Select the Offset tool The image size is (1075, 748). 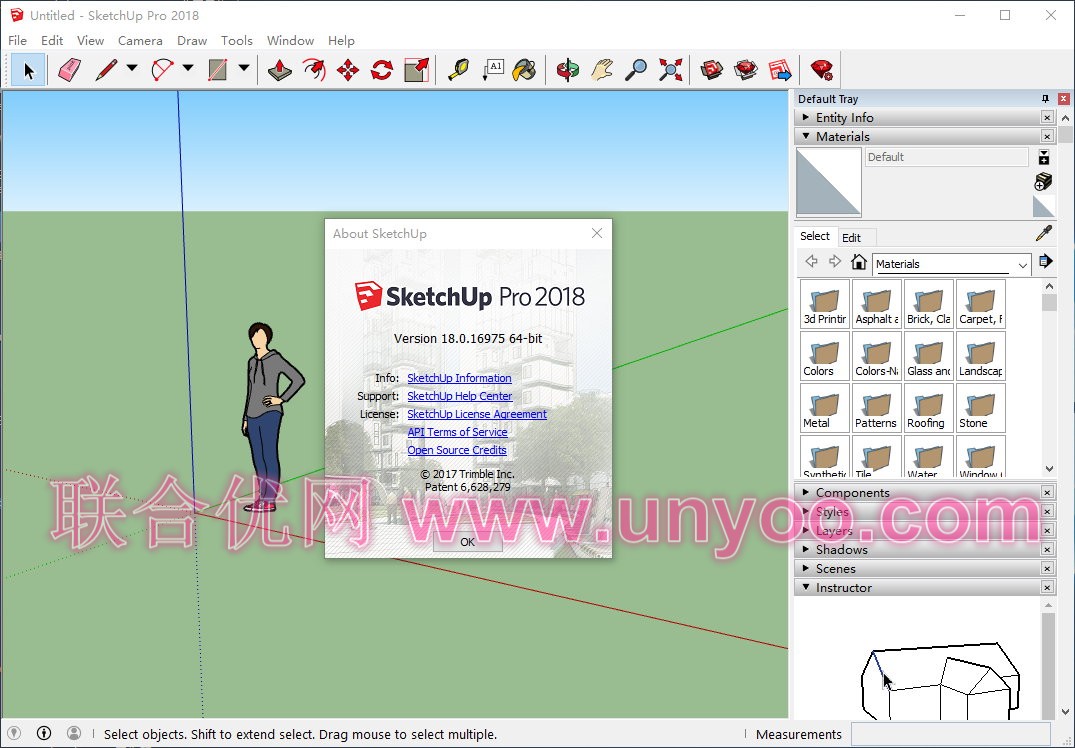point(314,70)
